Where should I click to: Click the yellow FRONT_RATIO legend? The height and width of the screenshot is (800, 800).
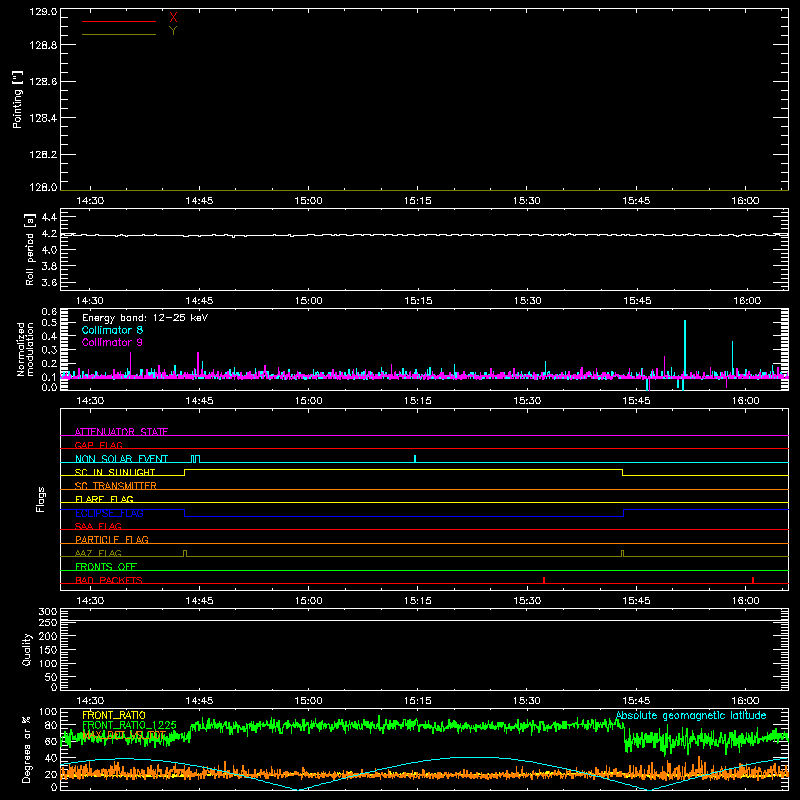point(114,715)
